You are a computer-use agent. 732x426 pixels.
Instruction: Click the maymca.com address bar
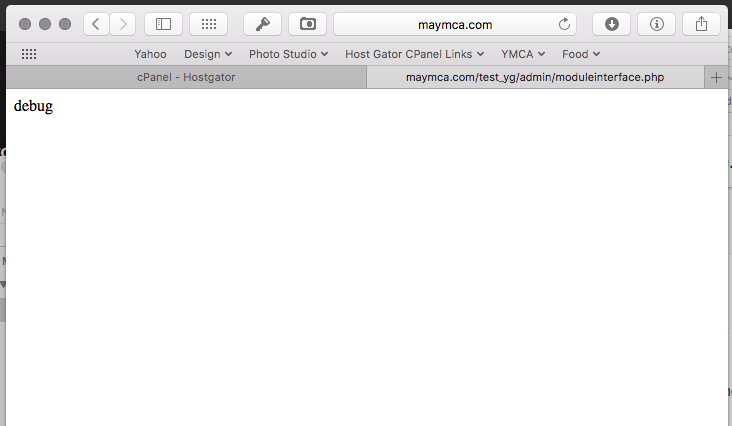point(454,24)
